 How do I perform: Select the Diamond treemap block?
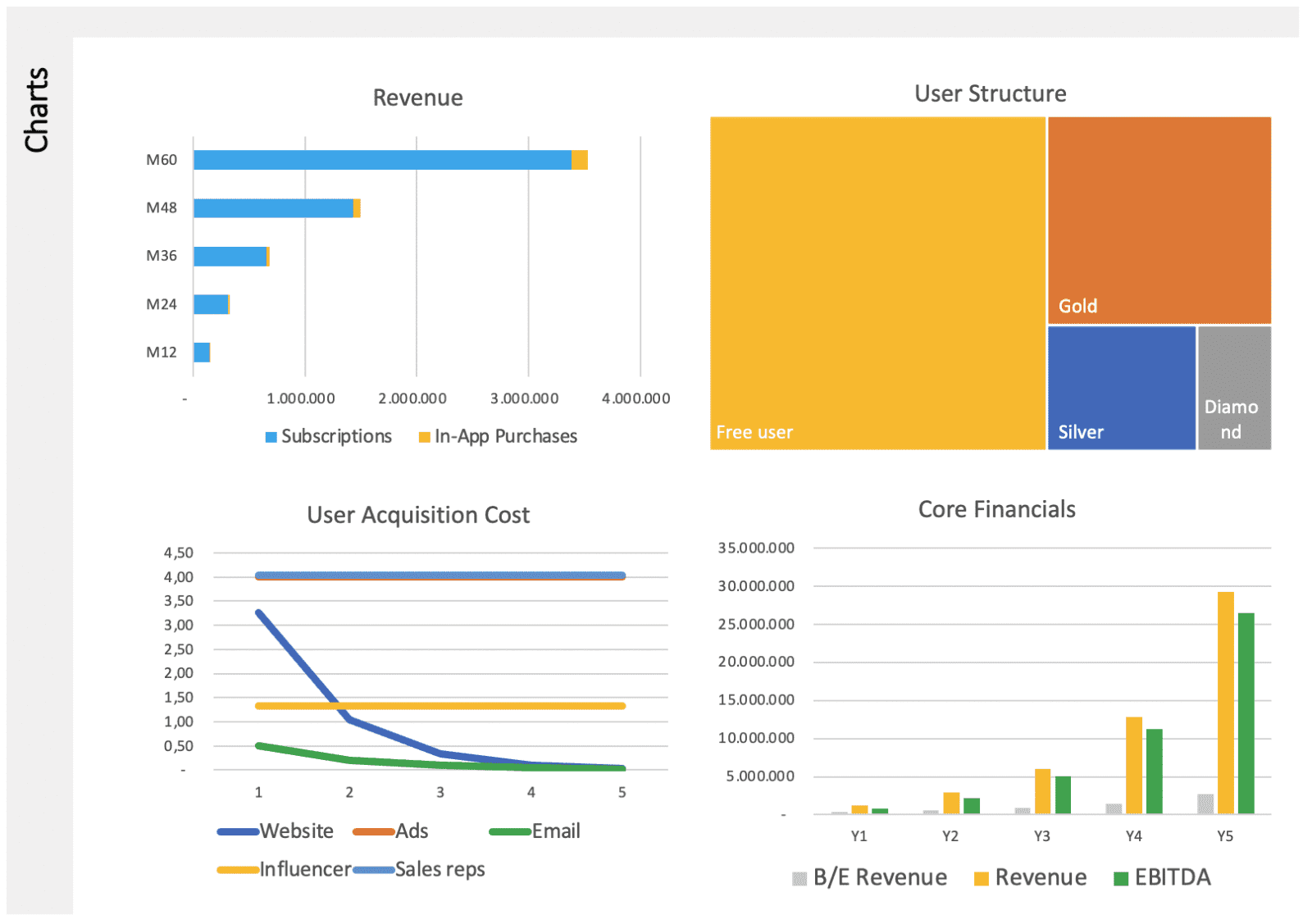pos(1234,388)
